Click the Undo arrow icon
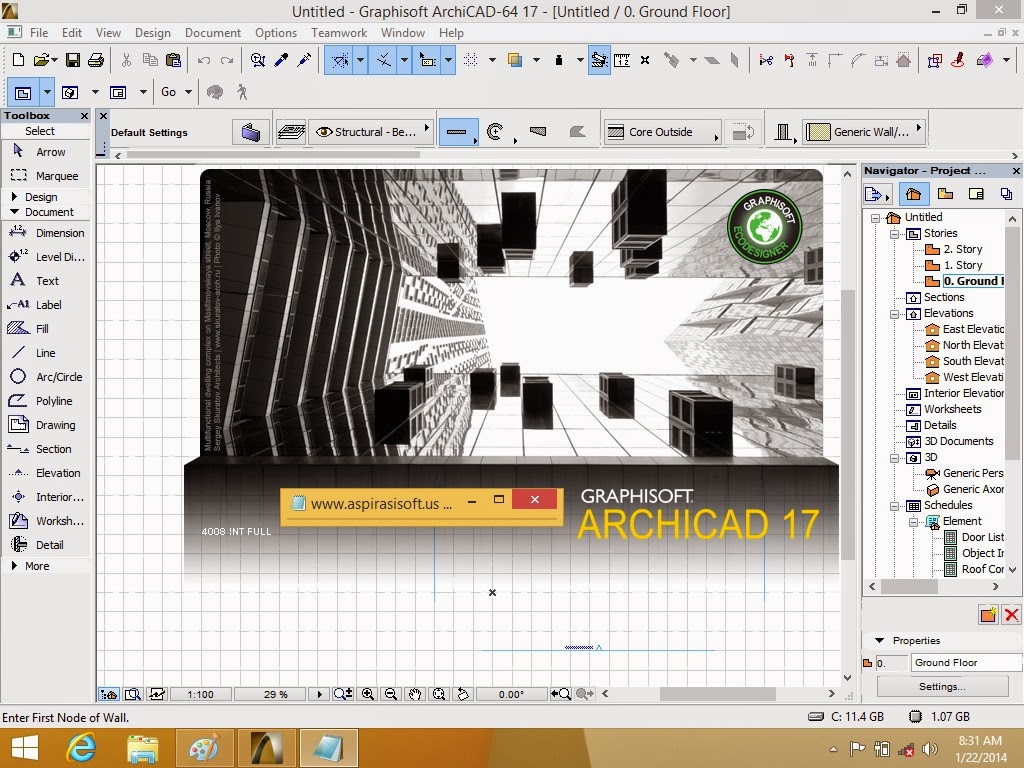1024x768 pixels. click(204, 60)
